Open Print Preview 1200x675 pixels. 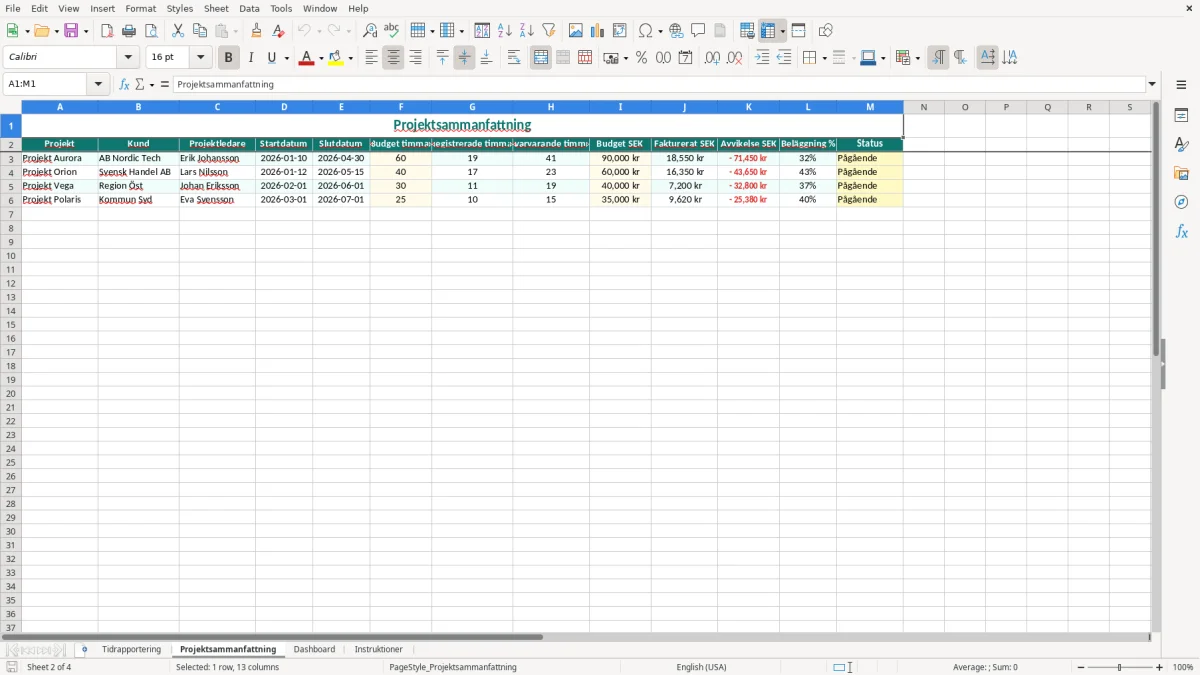(151, 31)
